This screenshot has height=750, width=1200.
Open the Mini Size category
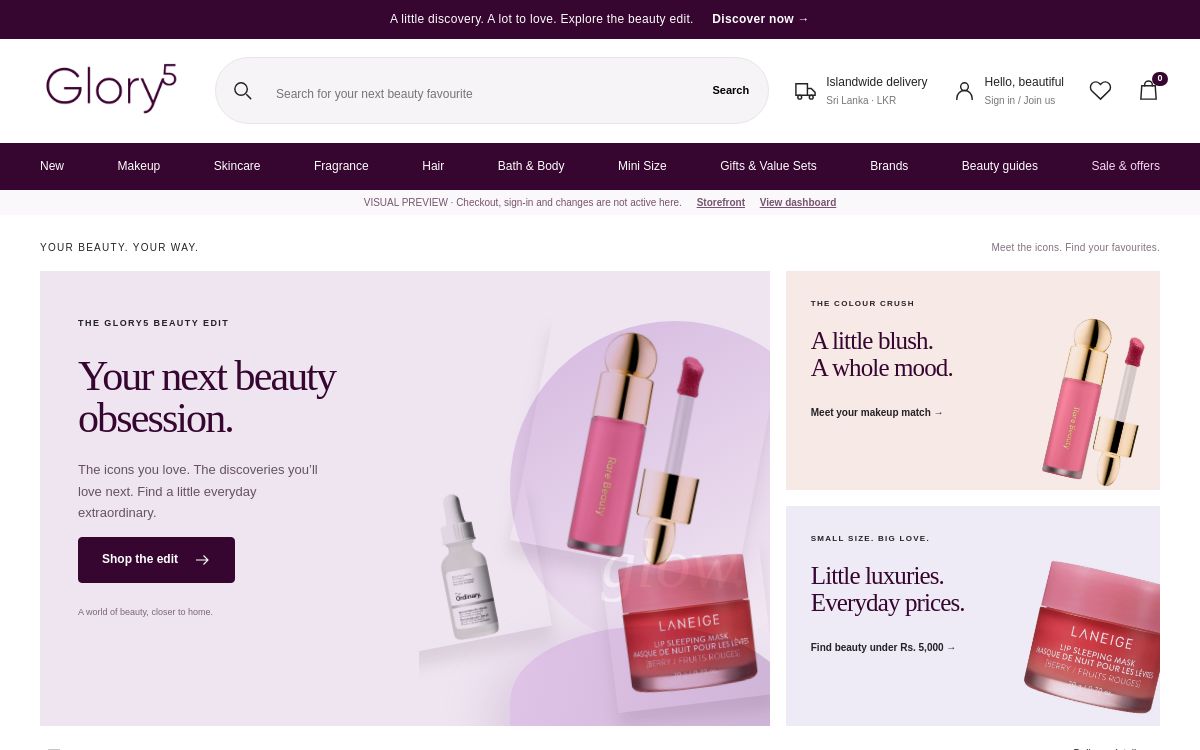tap(642, 166)
